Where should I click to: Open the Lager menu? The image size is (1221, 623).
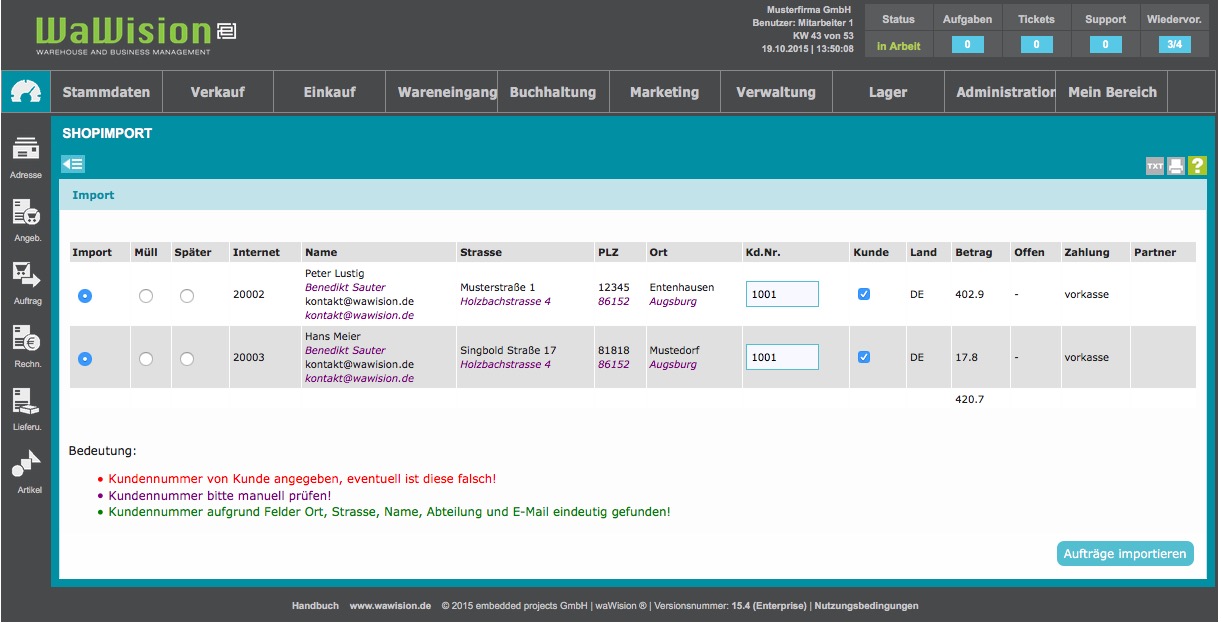[x=888, y=92]
